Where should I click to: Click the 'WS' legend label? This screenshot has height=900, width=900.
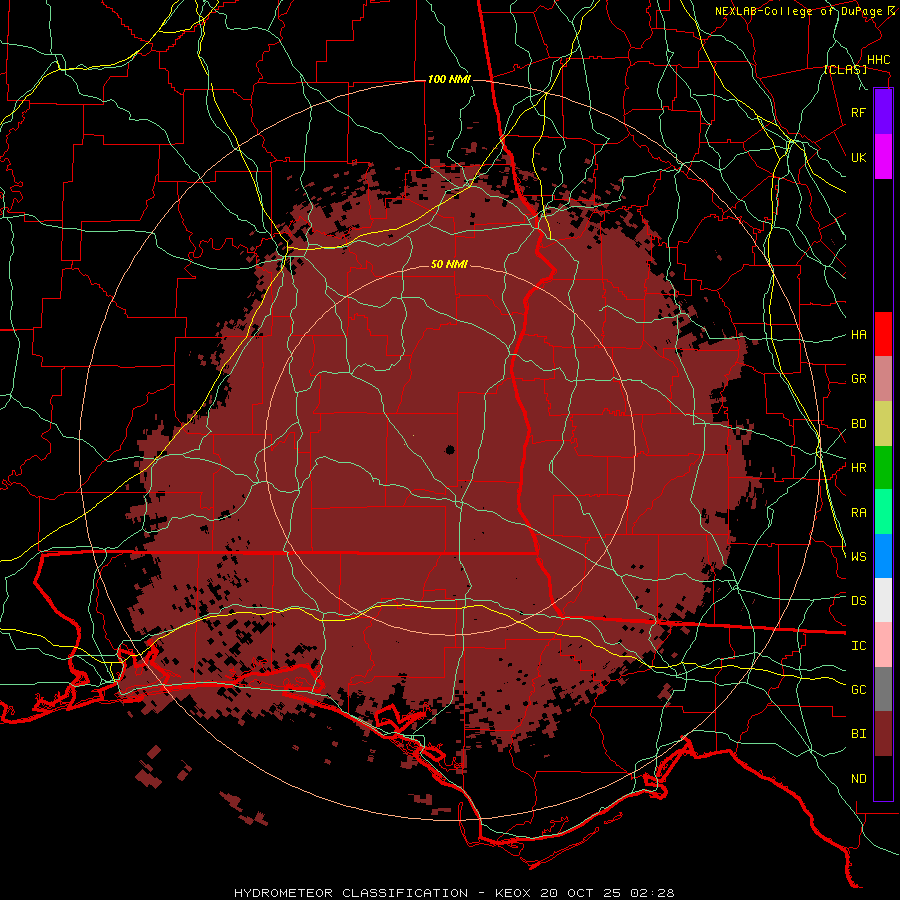858,557
